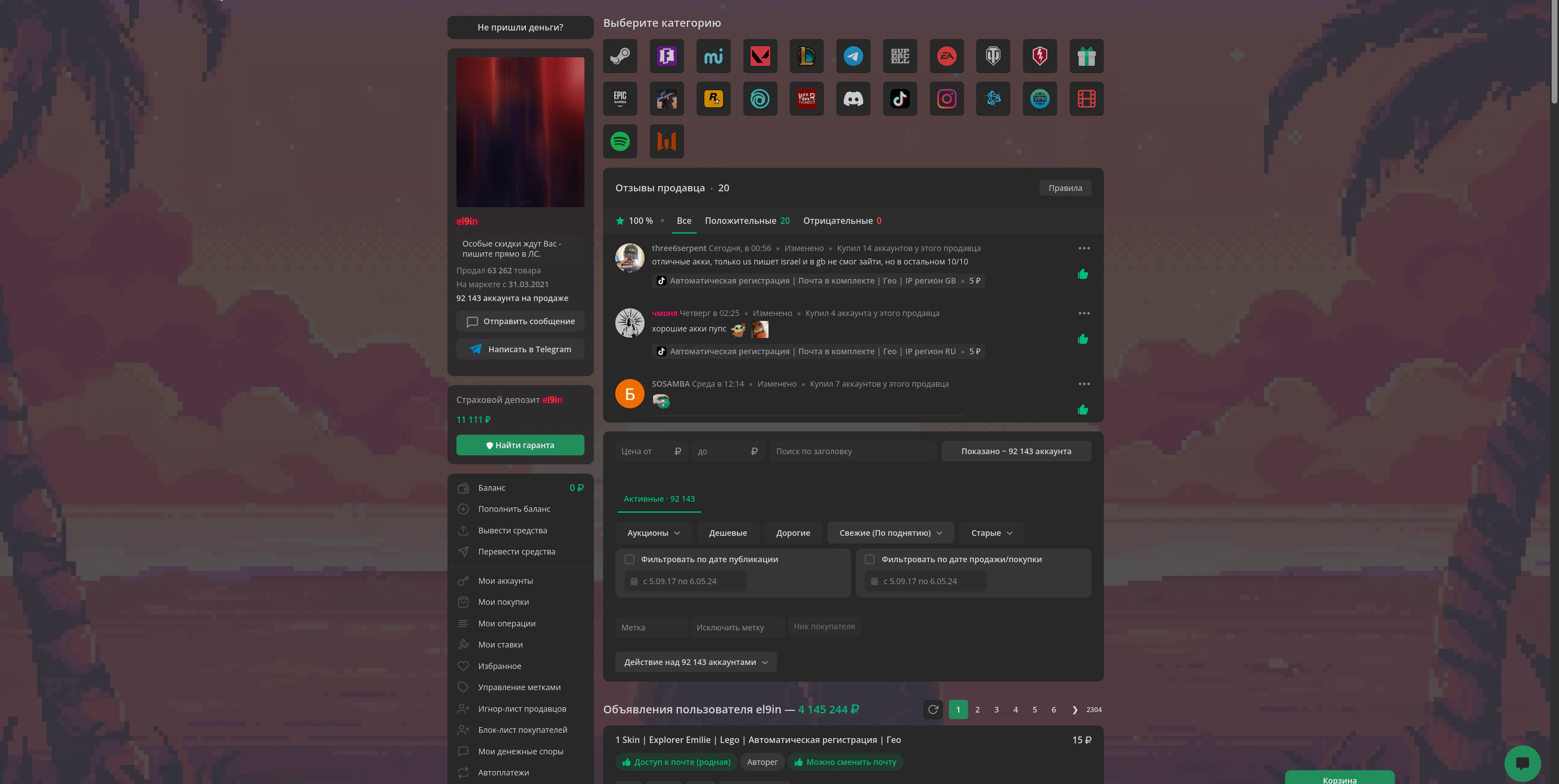Click Написать в Telegram button

tap(520, 349)
